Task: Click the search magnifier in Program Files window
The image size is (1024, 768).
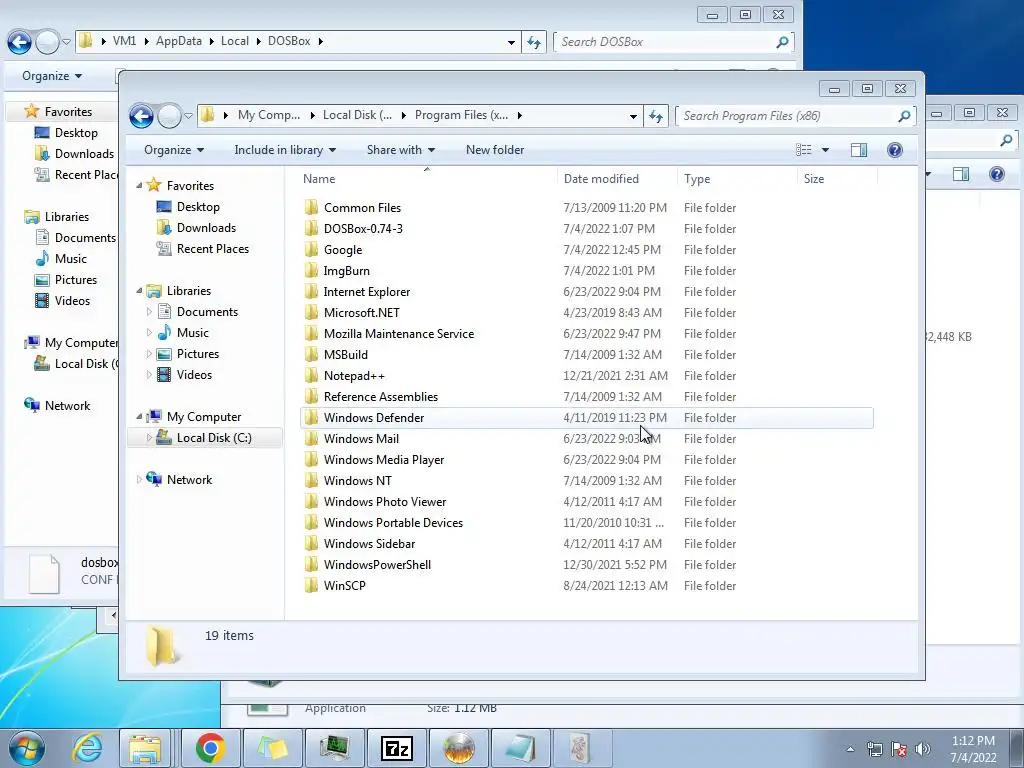Action: coord(904,116)
